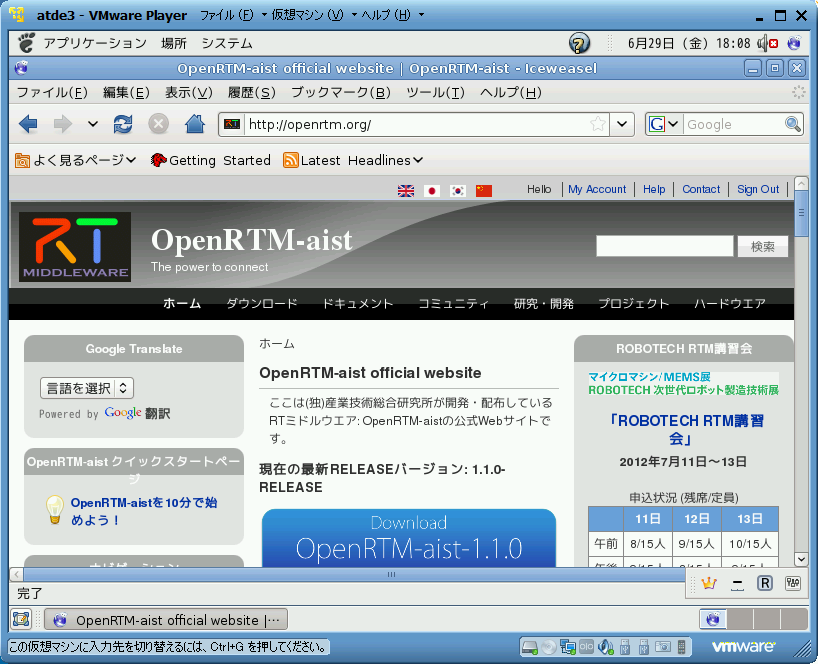Screen dimensions: 818x664
Task: Click the VMware hard disk device icon
Action: point(530,648)
